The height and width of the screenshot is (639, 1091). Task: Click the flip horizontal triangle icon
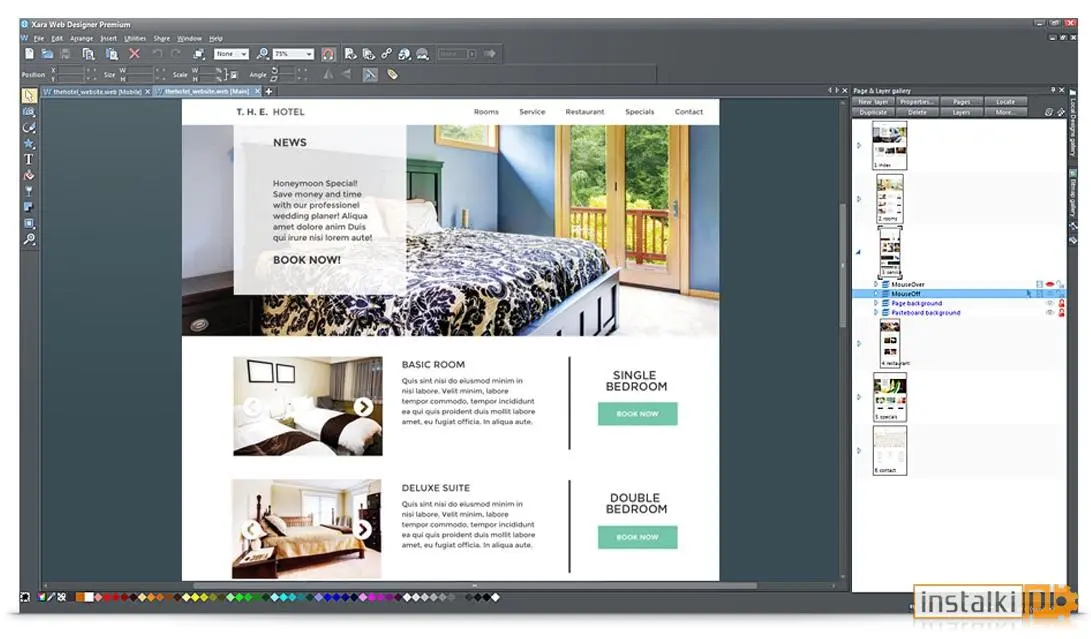[x=328, y=74]
